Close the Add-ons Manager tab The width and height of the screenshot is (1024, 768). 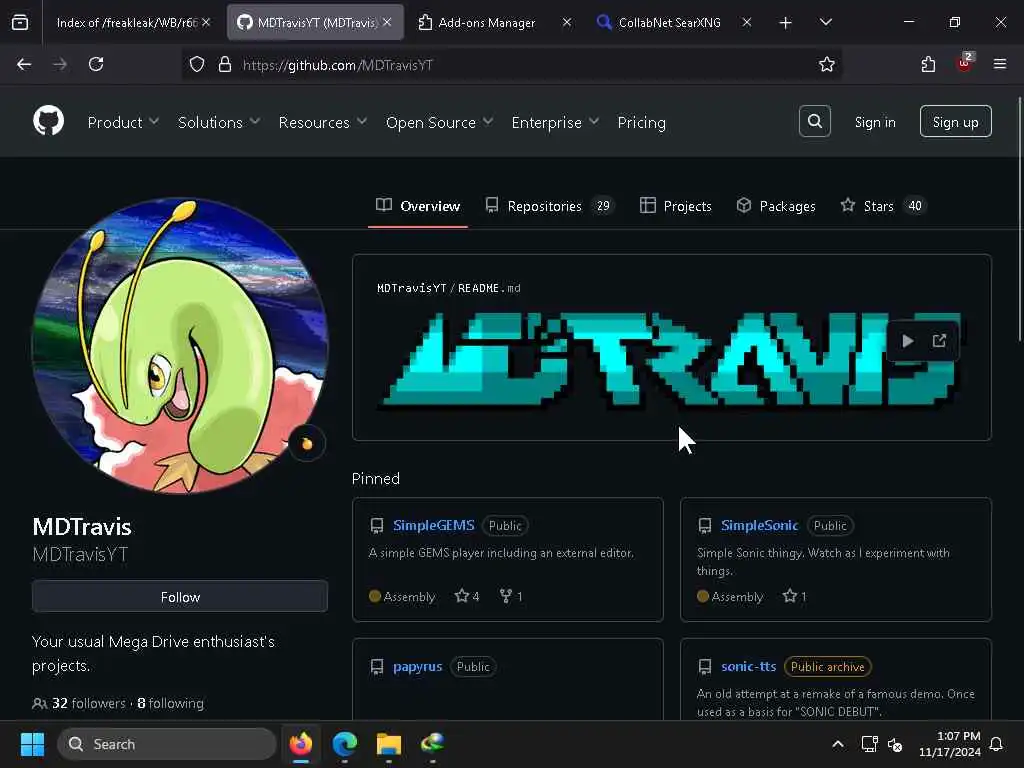[566, 22]
